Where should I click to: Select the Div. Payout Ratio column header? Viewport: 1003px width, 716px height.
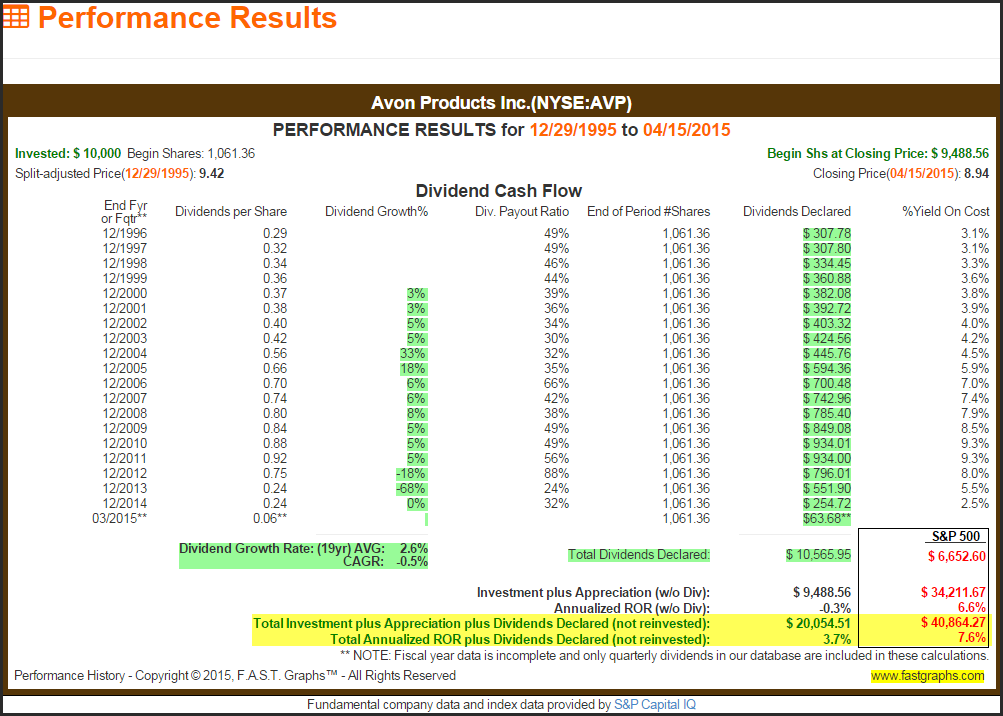click(521, 211)
